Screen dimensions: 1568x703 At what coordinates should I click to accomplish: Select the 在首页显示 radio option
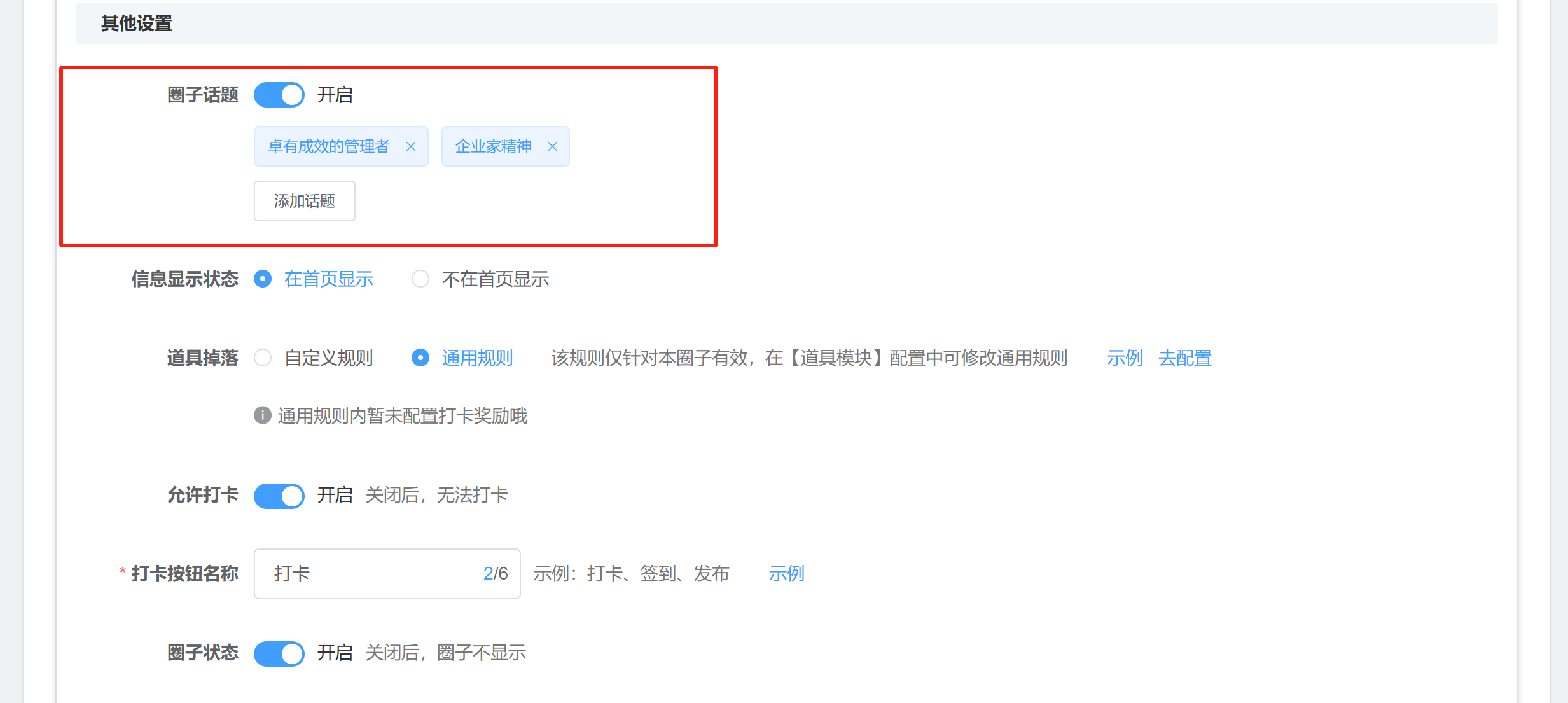pyautogui.click(x=263, y=279)
